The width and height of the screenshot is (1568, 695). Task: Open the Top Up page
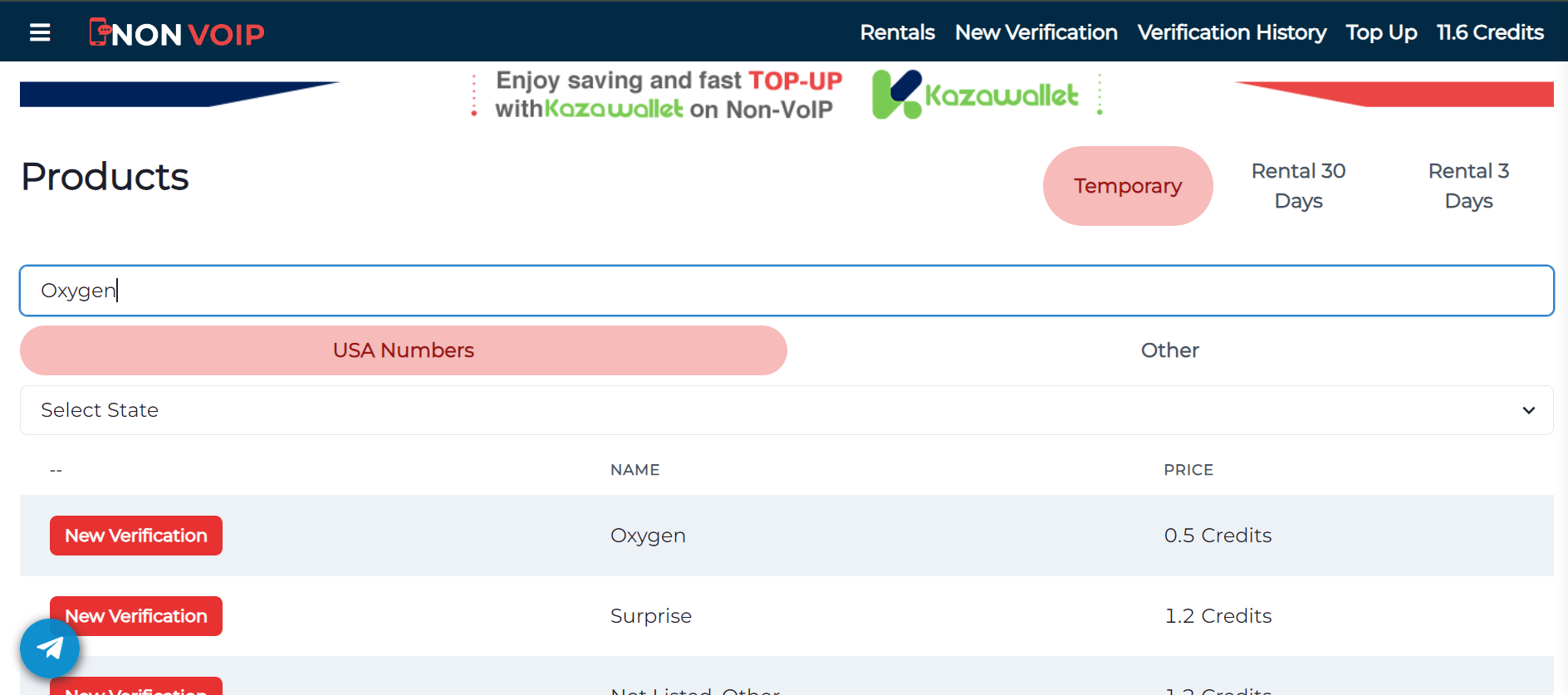click(1381, 32)
